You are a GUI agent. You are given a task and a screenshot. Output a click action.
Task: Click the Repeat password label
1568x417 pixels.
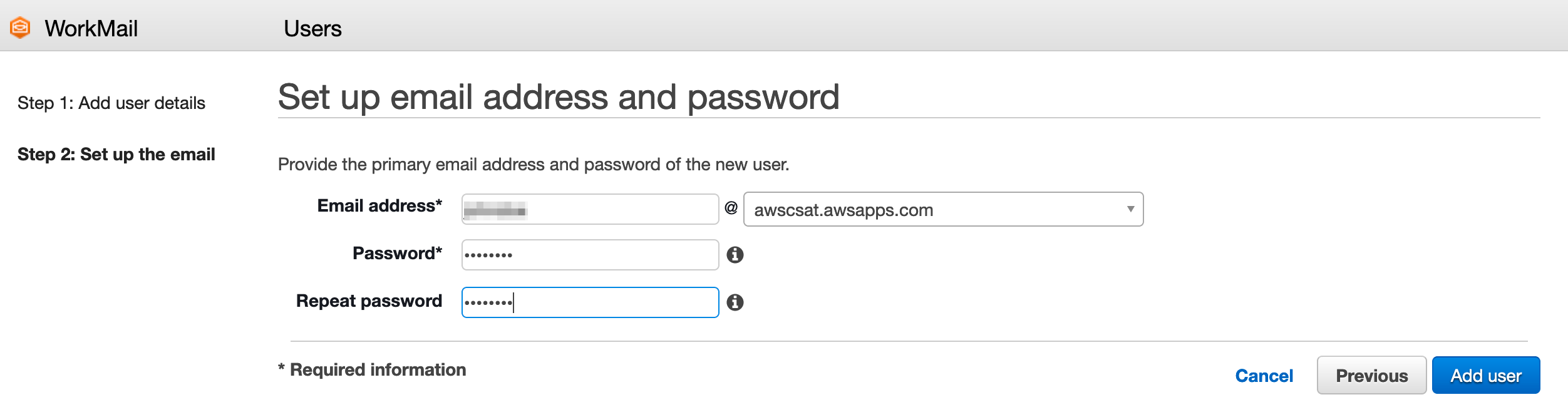tap(369, 301)
